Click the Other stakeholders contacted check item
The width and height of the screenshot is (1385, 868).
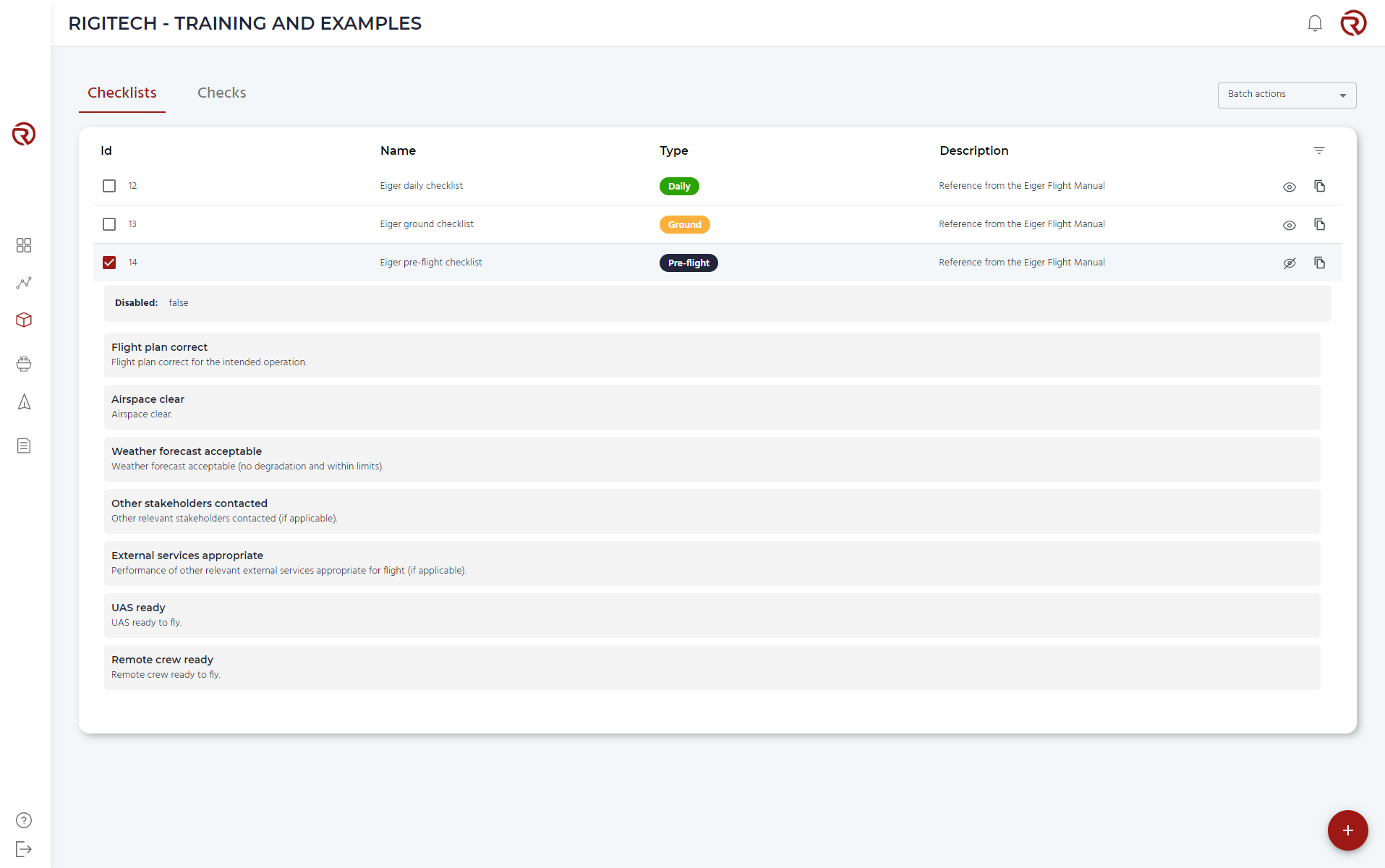click(712, 511)
